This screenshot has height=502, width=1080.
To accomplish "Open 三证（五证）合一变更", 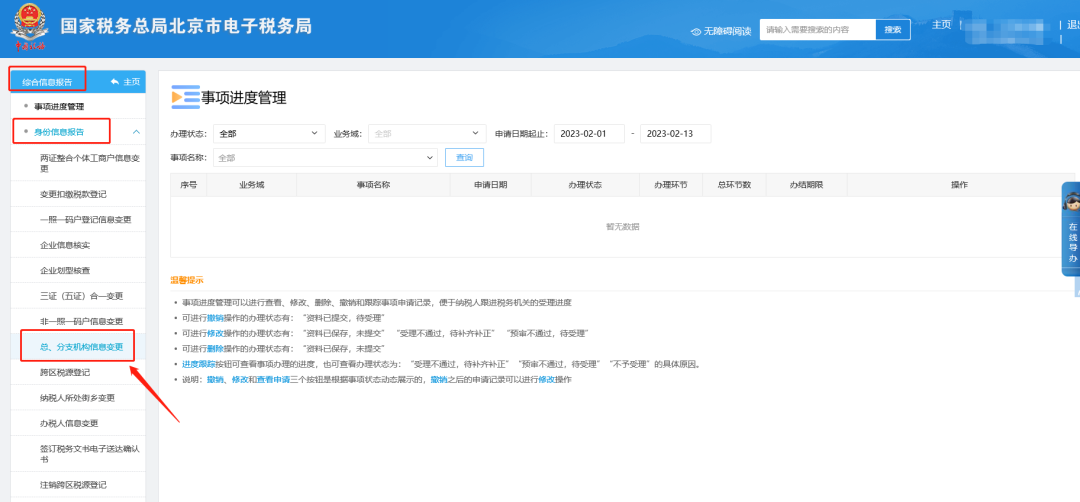I will pyautogui.click(x=81, y=296).
